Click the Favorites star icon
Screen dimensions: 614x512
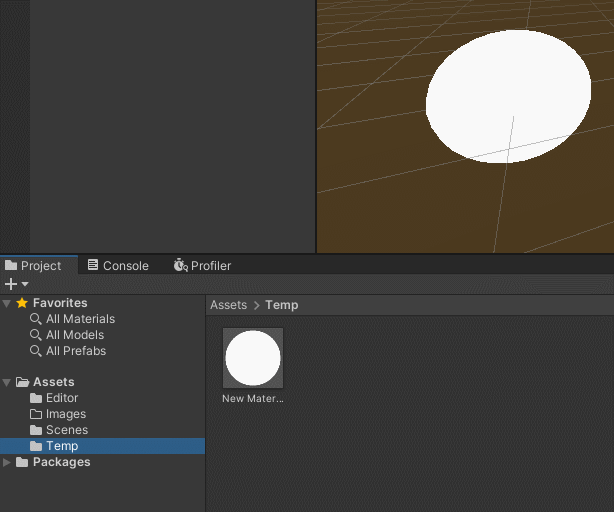click(x=22, y=303)
